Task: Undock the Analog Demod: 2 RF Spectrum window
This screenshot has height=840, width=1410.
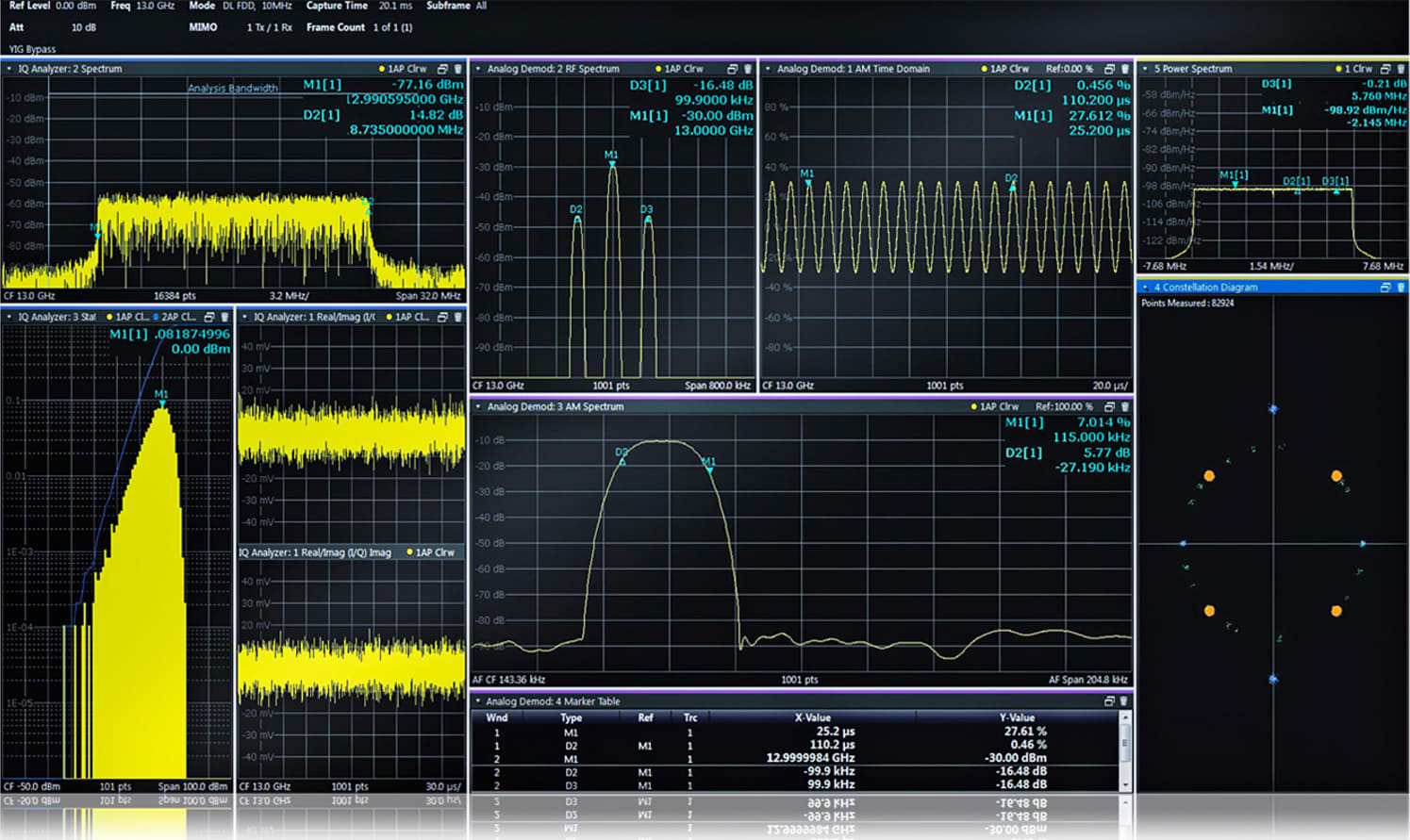Action: [x=733, y=68]
